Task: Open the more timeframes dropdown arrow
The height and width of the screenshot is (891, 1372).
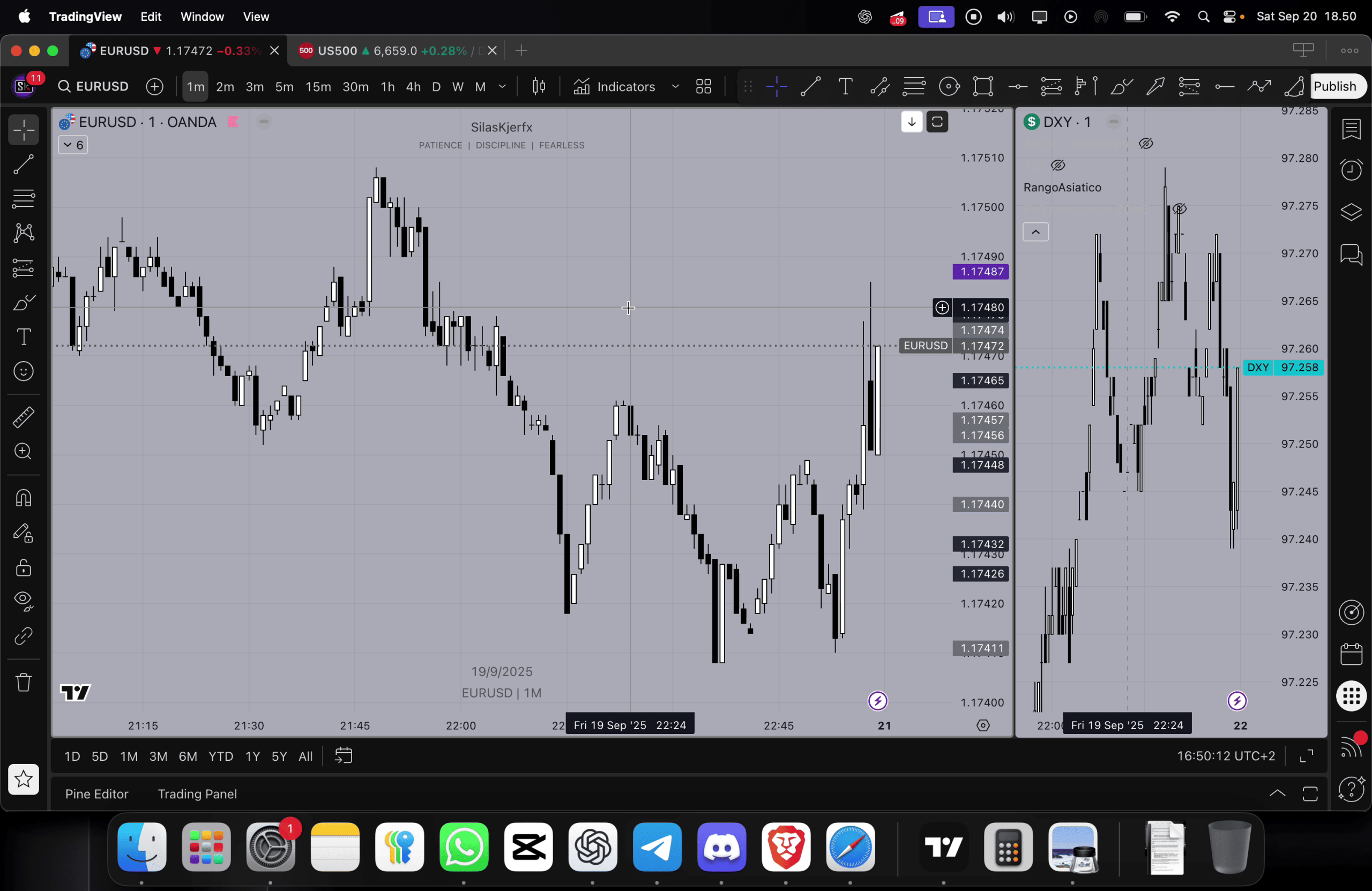Action: click(x=502, y=86)
